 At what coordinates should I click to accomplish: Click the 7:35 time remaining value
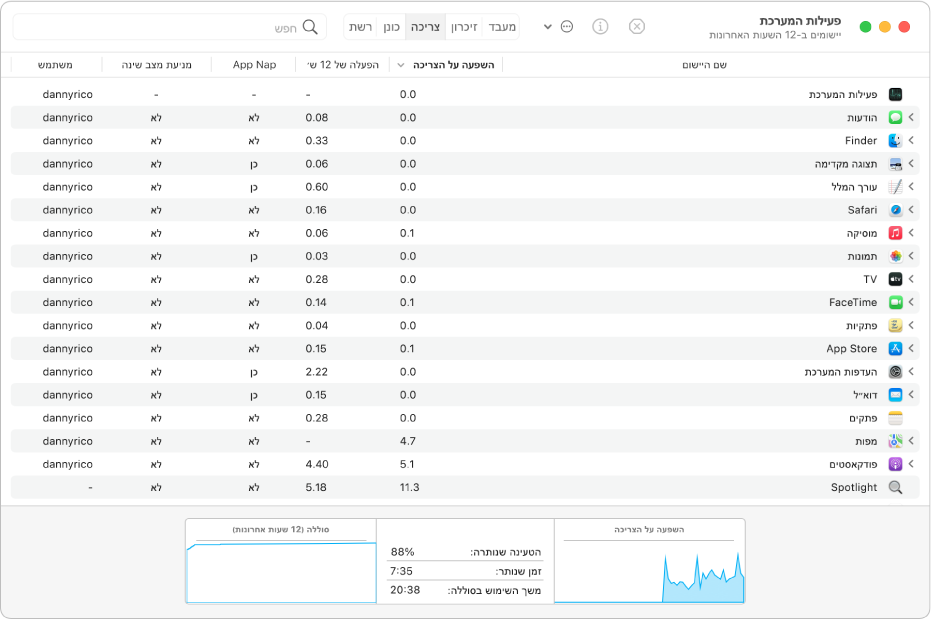tap(401, 571)
